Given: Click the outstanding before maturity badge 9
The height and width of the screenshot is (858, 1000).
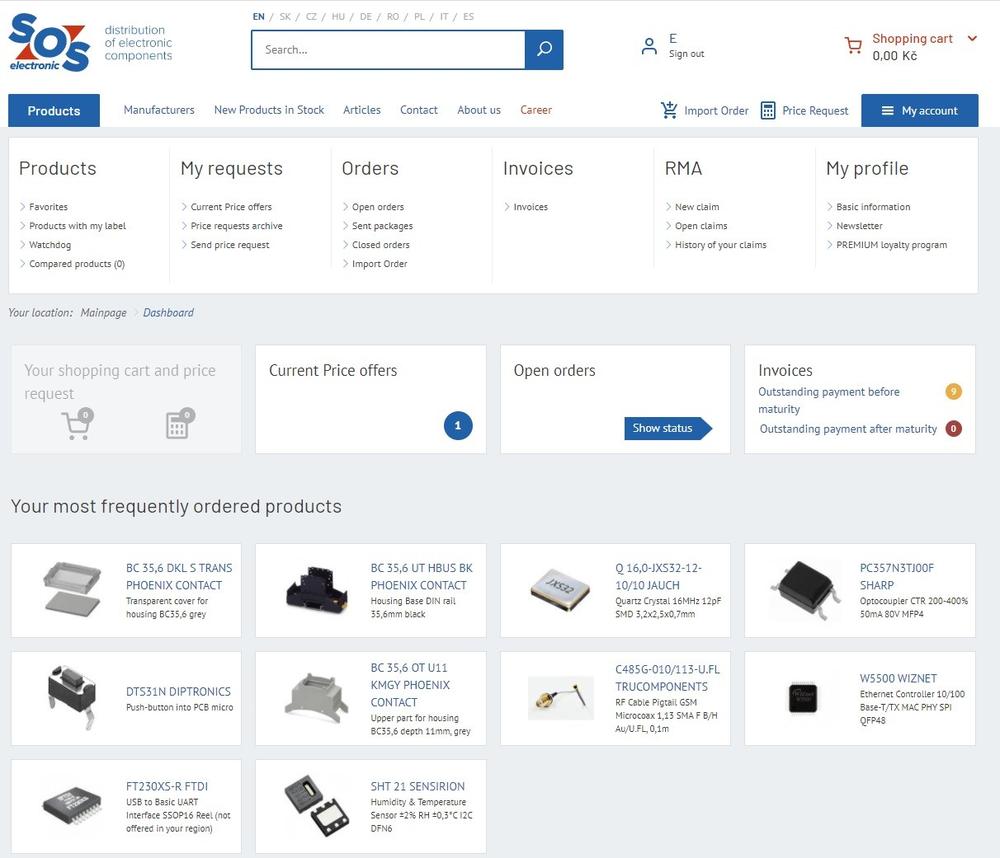Looking at the screenshot, I should click(953, 391).
